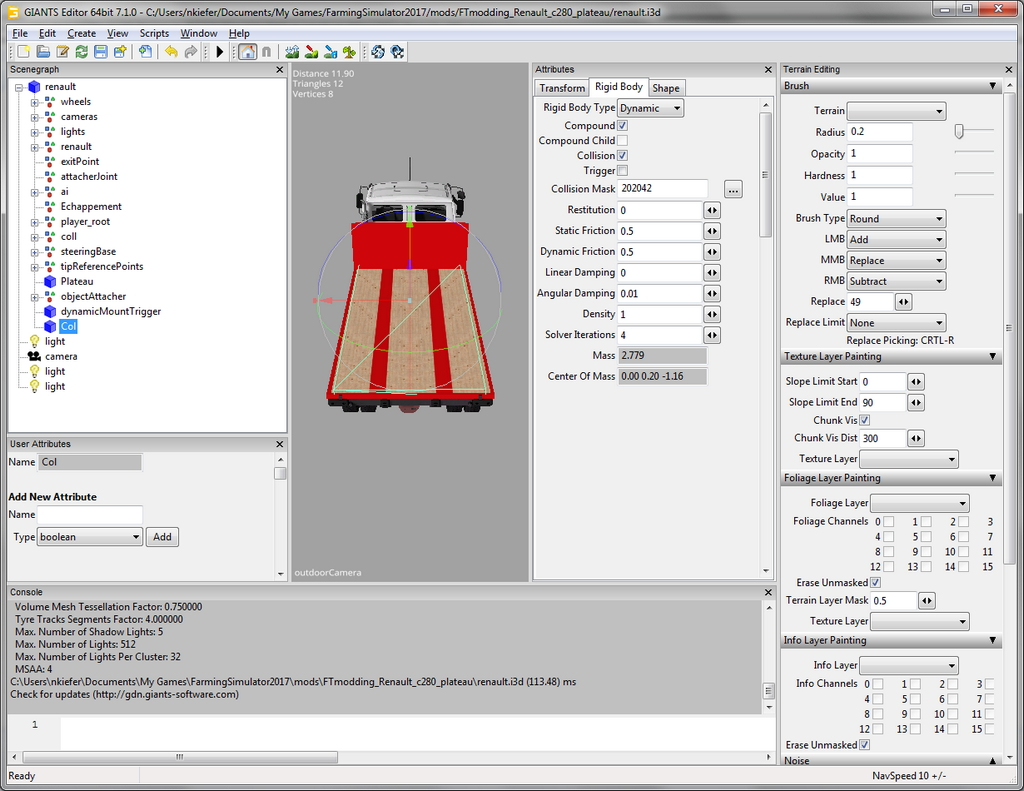Select the camera node in scenegraph
This screenshot has width=1024, height=791.
pyautogui.click(x=61, y=357)
